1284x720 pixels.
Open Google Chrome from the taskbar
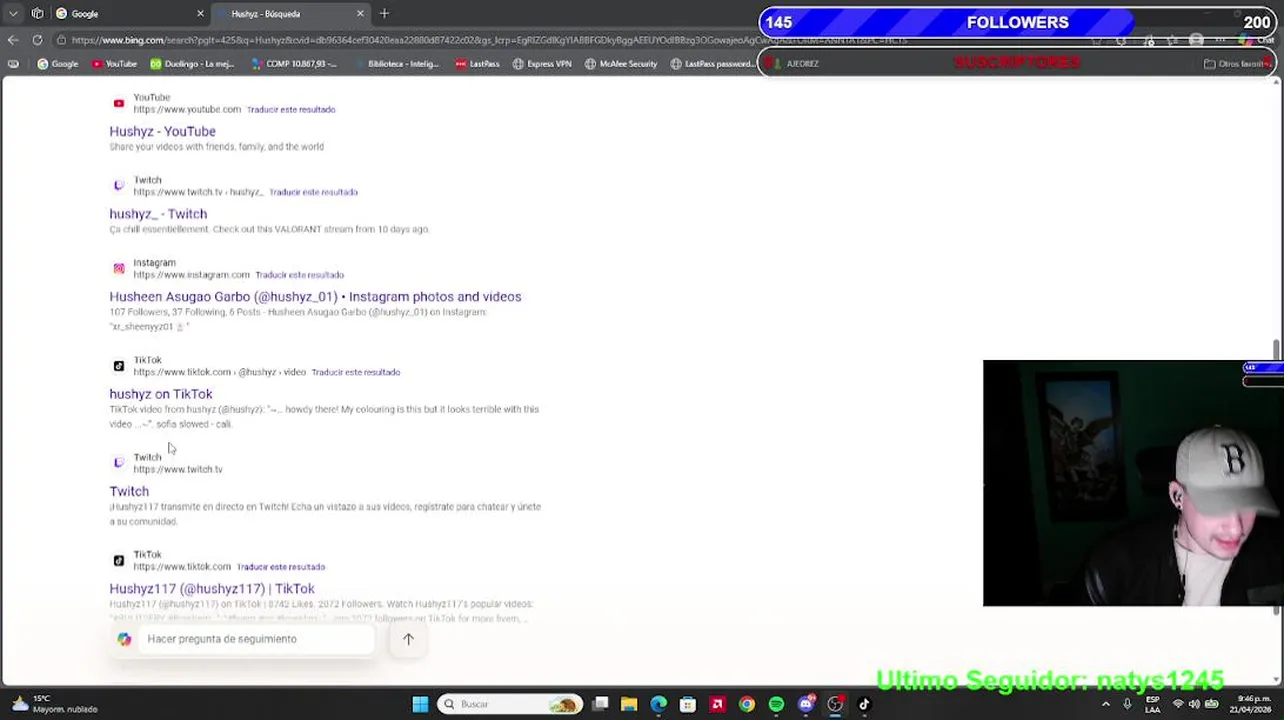747,704
